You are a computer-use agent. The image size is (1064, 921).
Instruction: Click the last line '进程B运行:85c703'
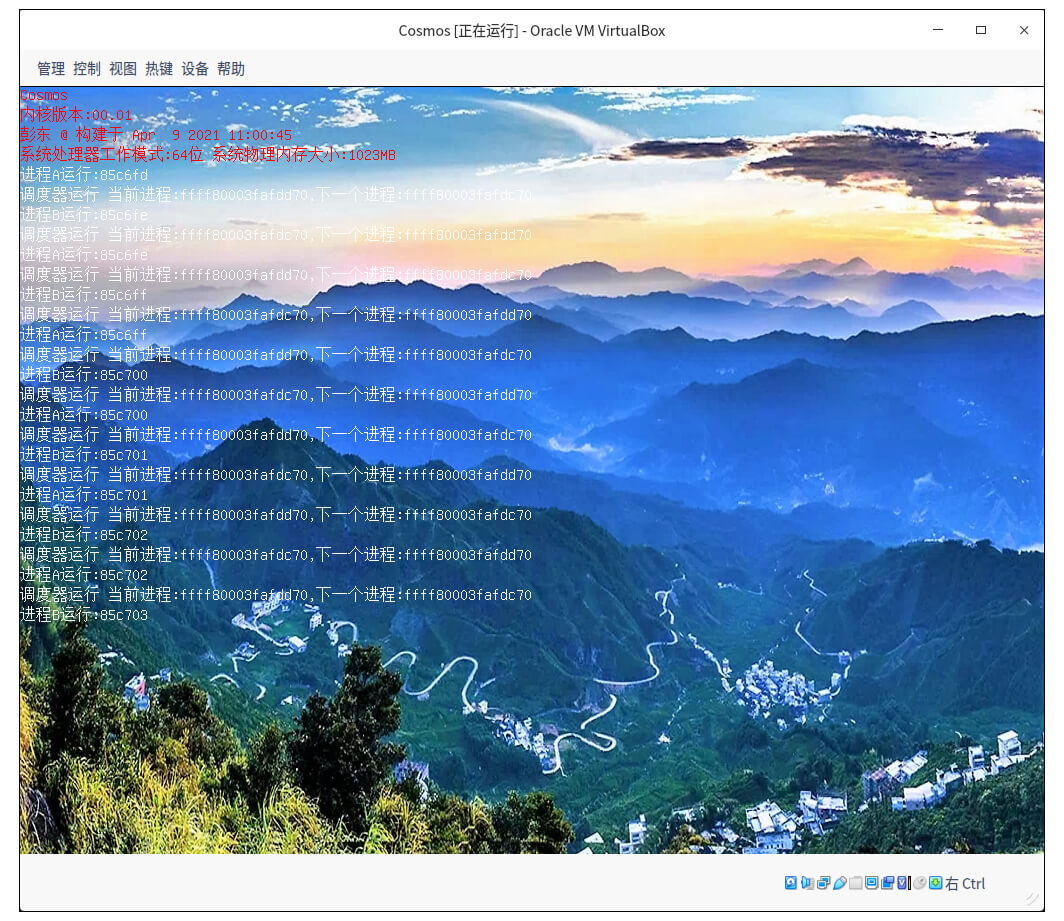pos(84,616)
